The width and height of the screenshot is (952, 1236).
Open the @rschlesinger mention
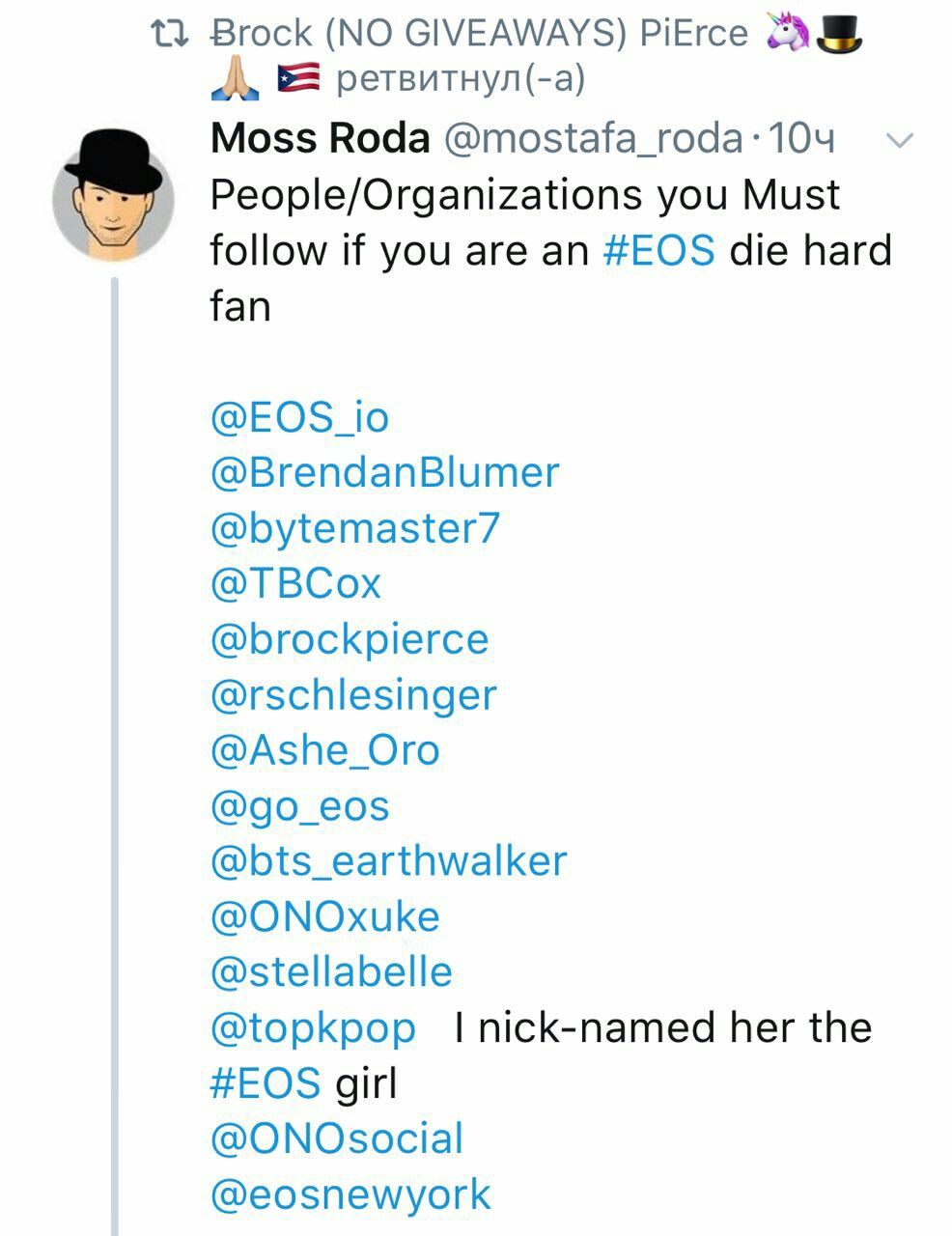(x=353, y=695)
